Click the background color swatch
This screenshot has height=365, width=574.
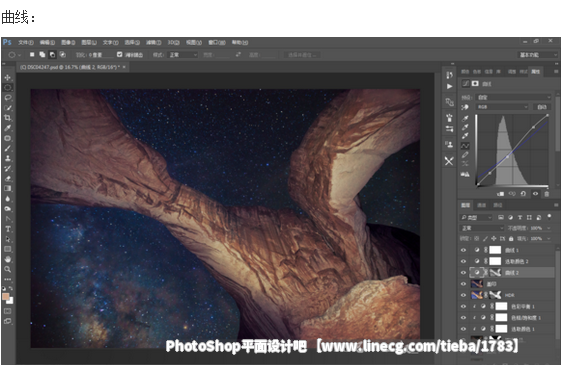(x=10, y=301)
